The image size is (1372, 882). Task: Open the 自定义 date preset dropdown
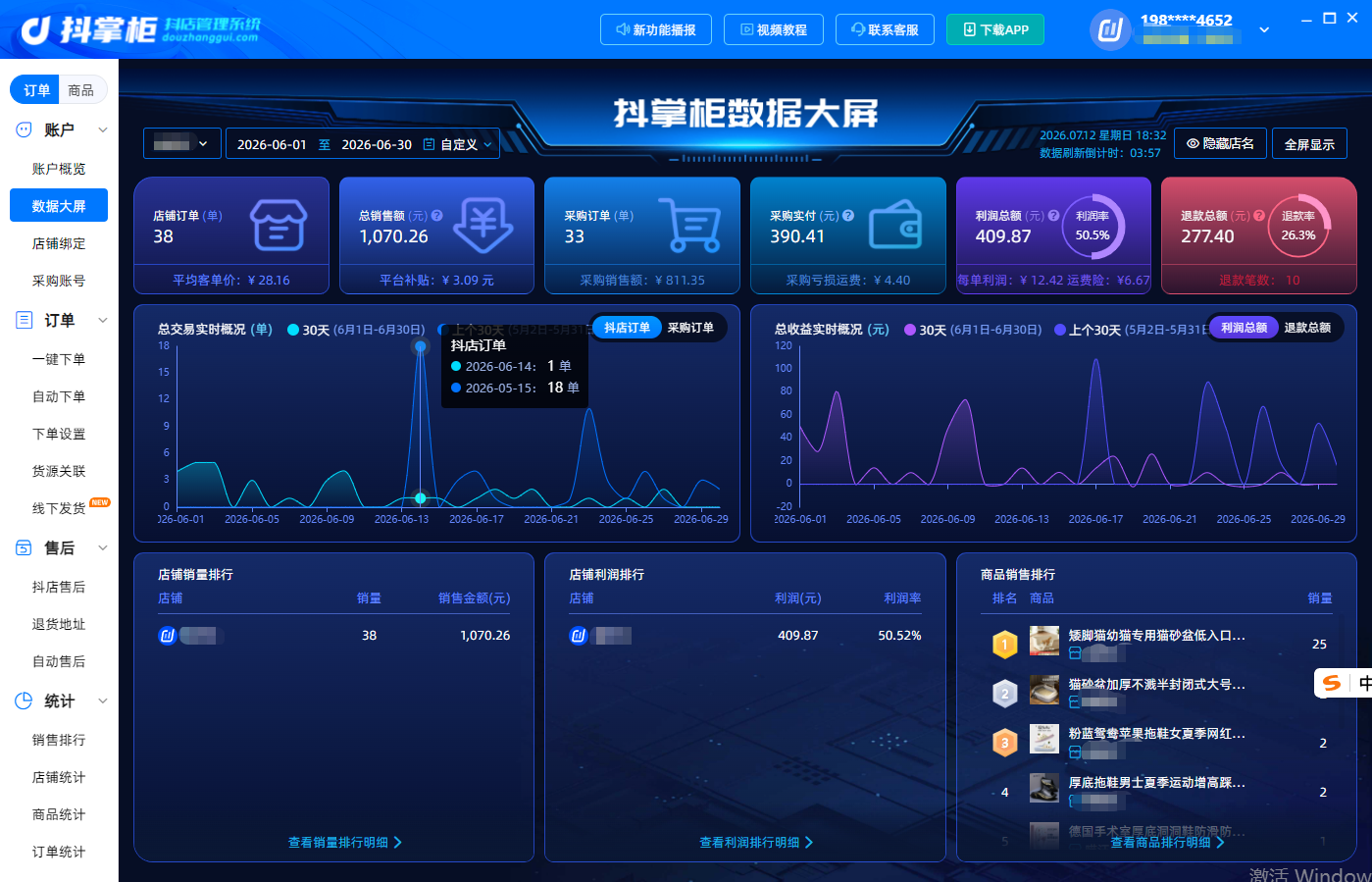point(466,144)
